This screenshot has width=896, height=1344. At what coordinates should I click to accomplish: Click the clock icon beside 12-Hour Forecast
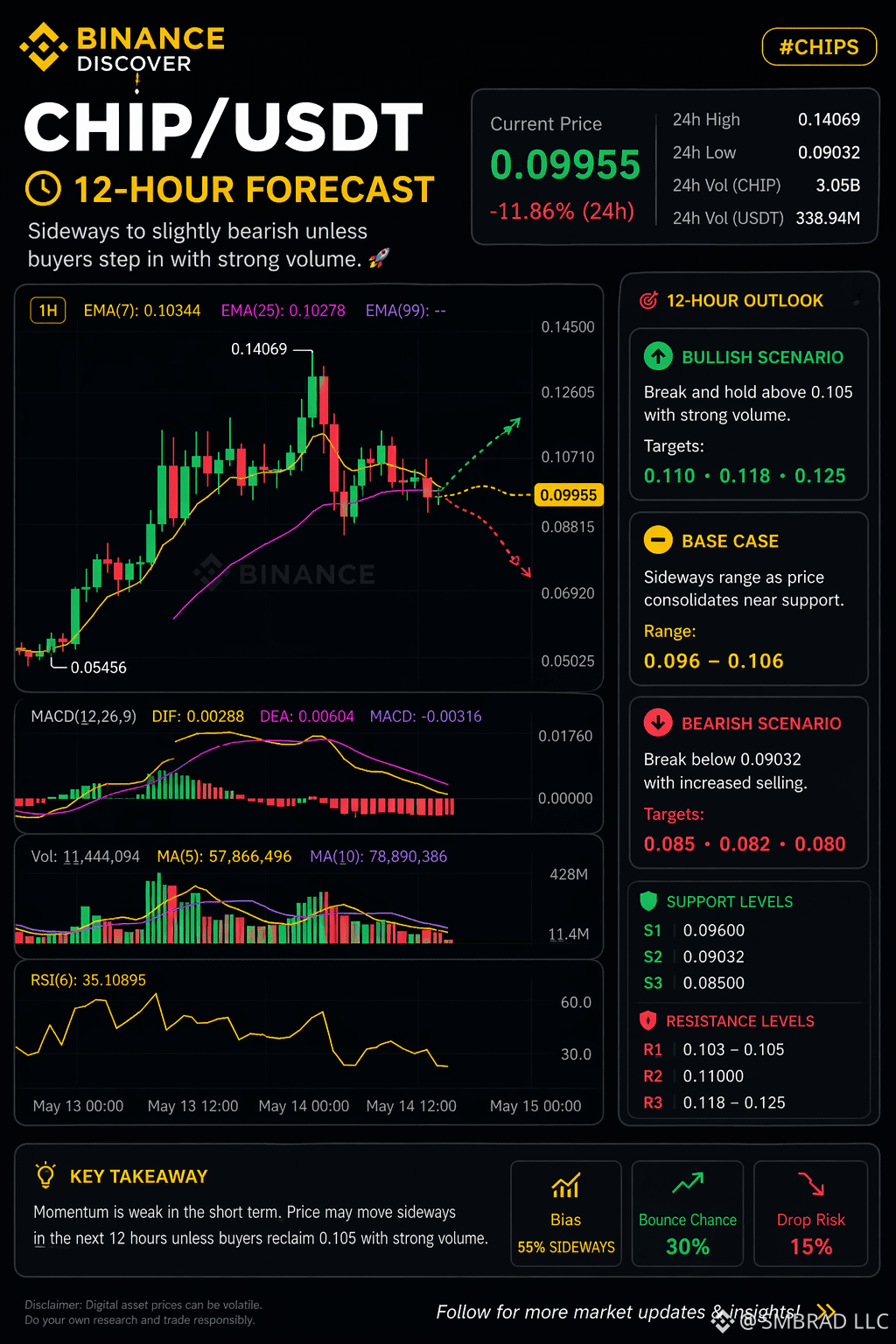pyautogui.click(x=44, y=188)
